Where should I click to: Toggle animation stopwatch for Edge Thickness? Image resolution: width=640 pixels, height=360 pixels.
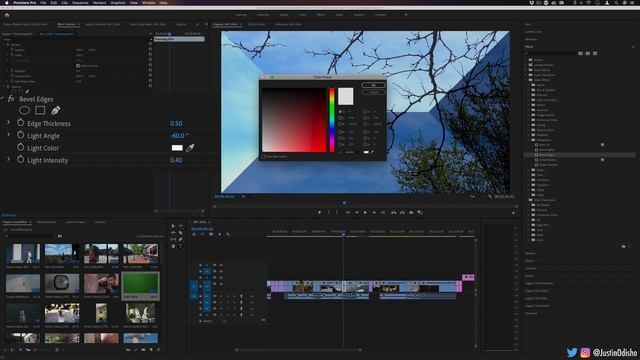pyautogui.click(x=20, y=123)
